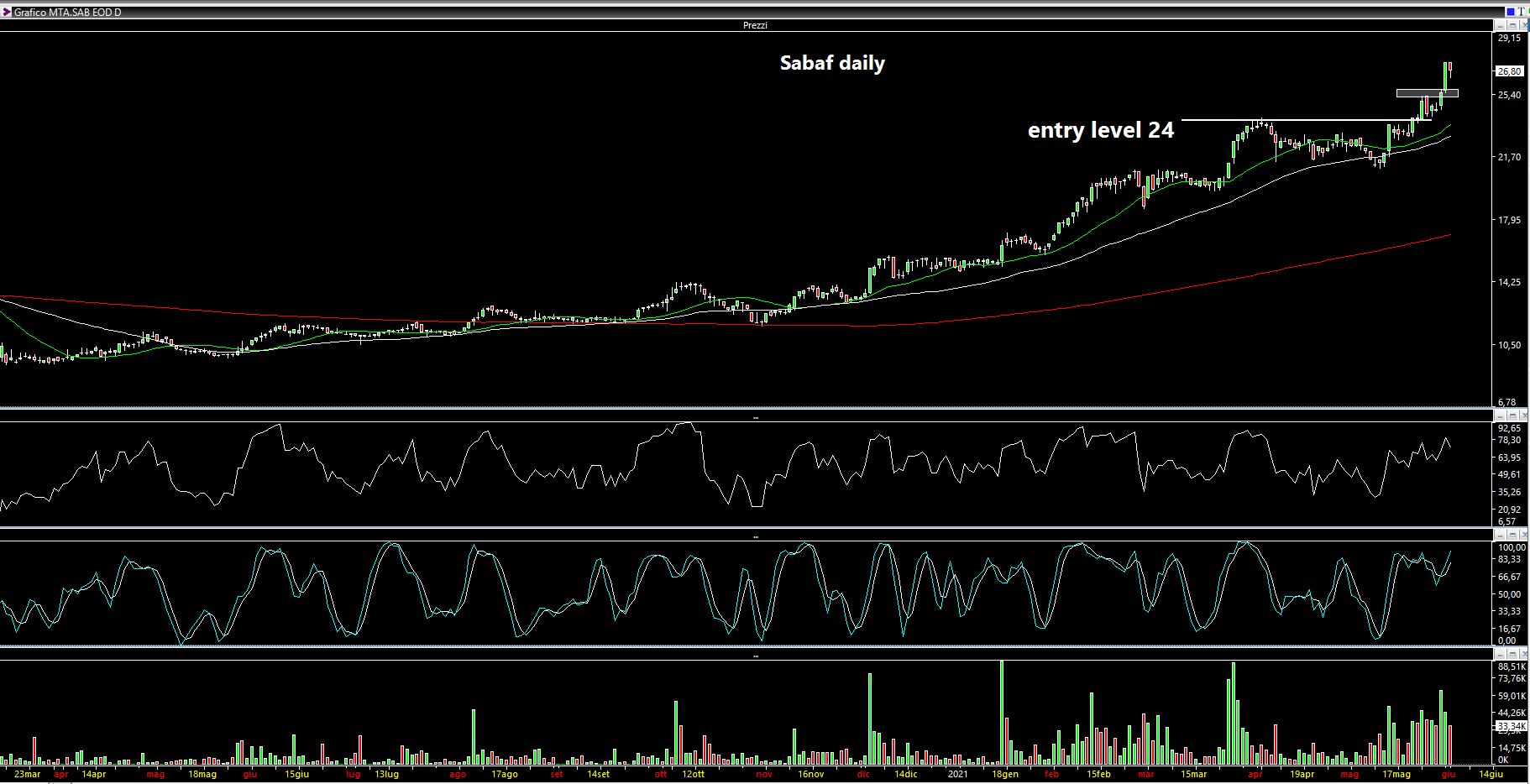Click the '15mar' date axis label

point(1194,774)
